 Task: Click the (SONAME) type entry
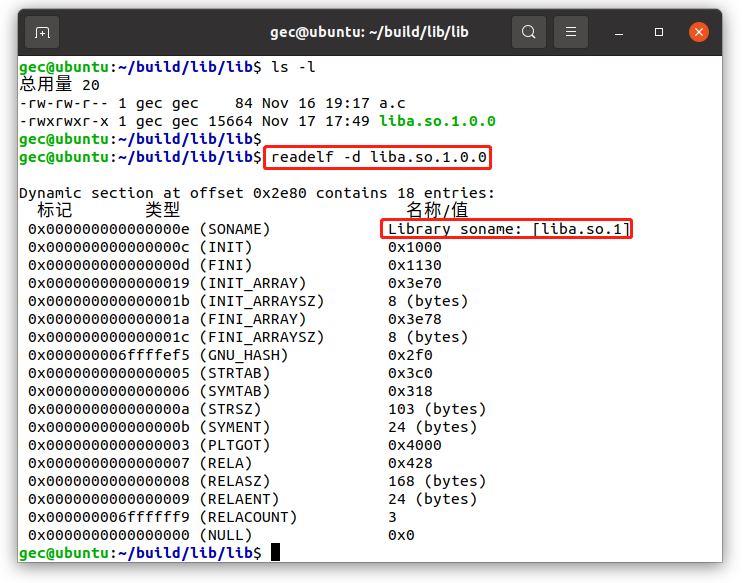(235, 229)
